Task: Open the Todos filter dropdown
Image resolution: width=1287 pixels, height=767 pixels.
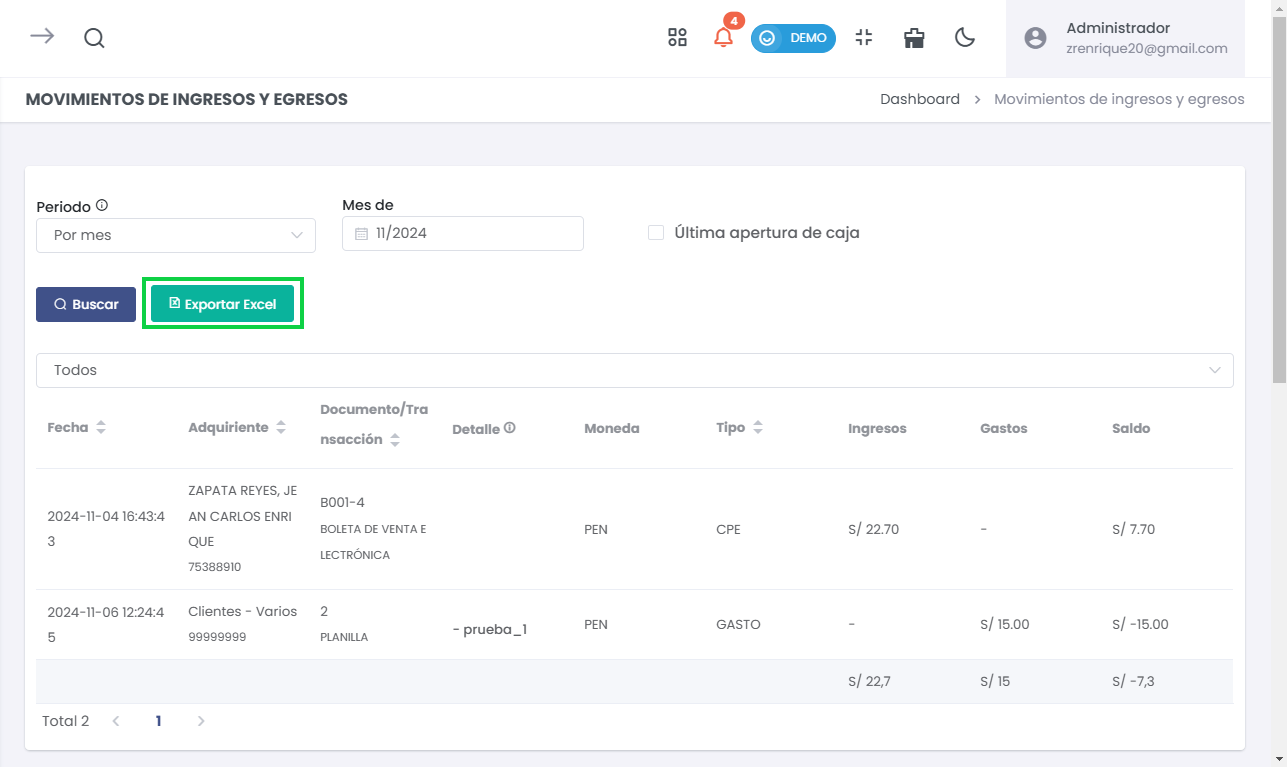Action: tap(634, 370)
